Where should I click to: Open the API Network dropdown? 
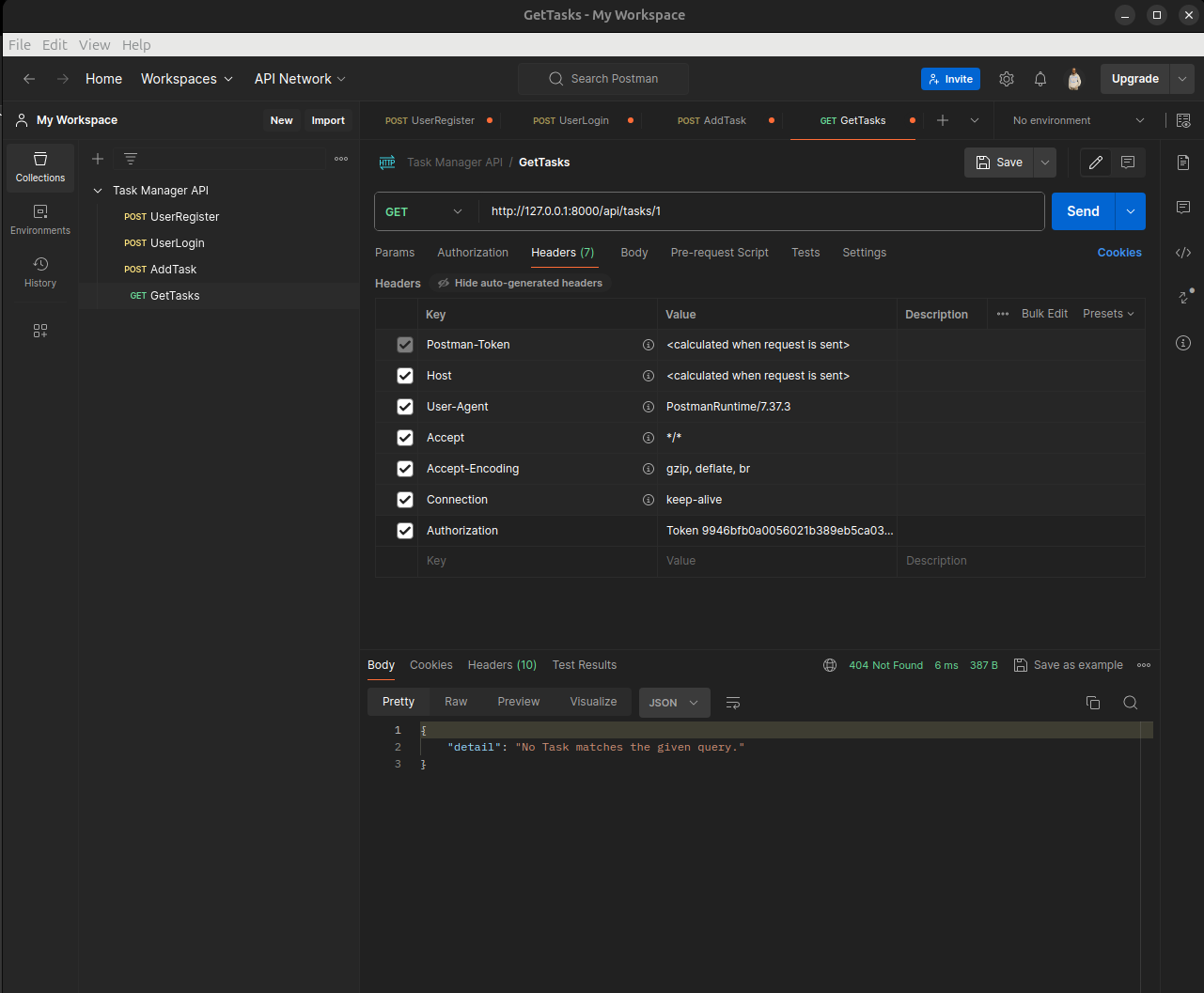pyautogui.click(x=300, y=79)
